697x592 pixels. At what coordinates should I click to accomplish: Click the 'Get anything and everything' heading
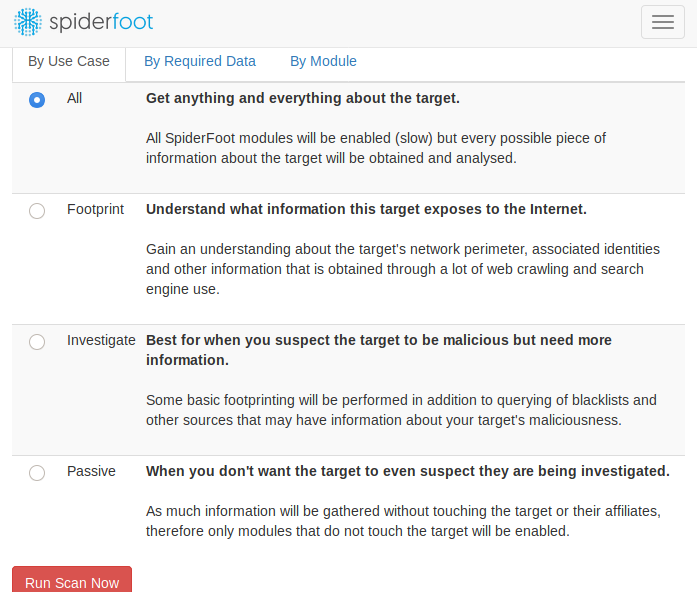[303, 98]
